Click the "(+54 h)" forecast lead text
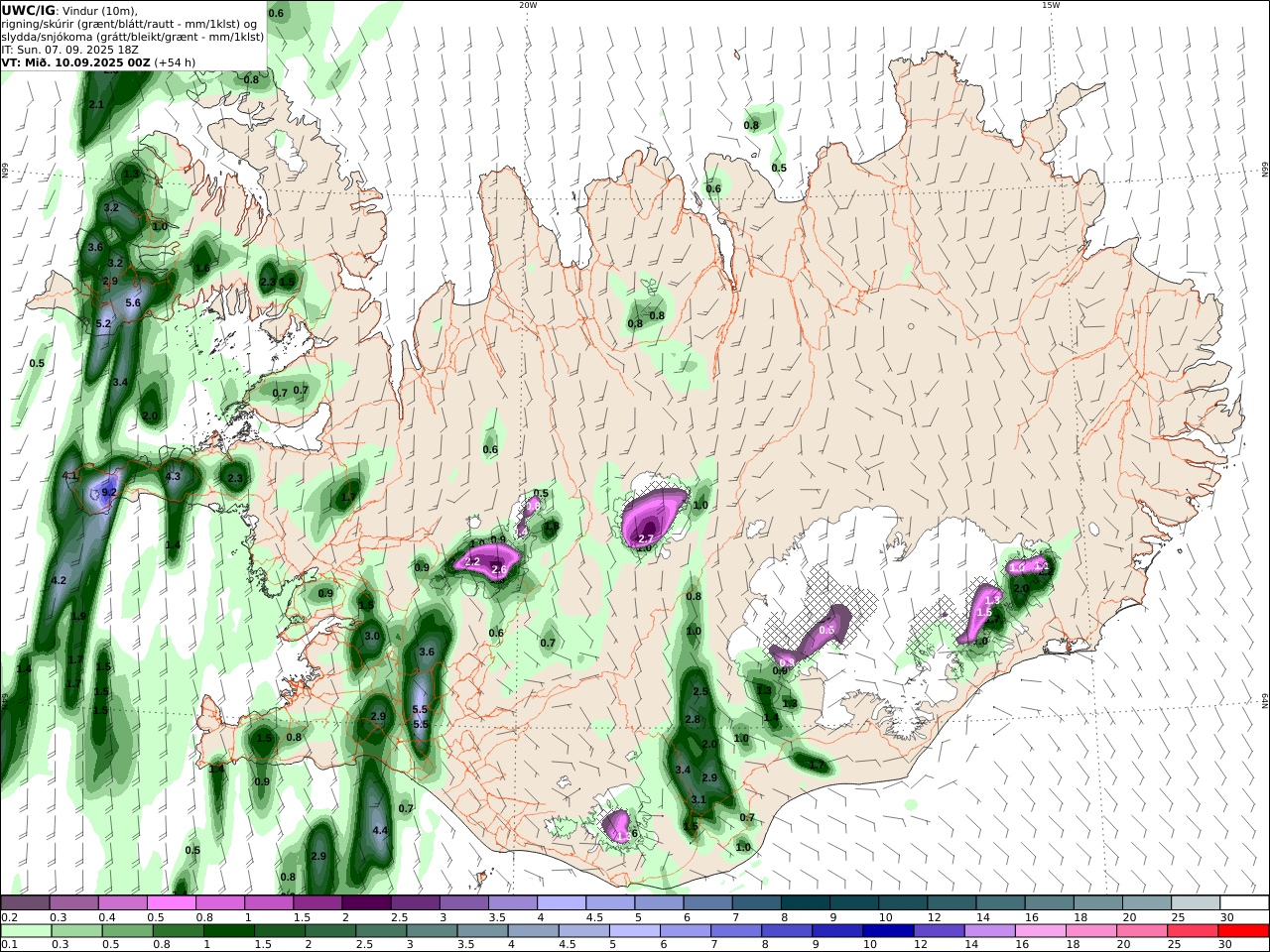Viewport: 1270px width, 952px height. click(x=175, y=62)
